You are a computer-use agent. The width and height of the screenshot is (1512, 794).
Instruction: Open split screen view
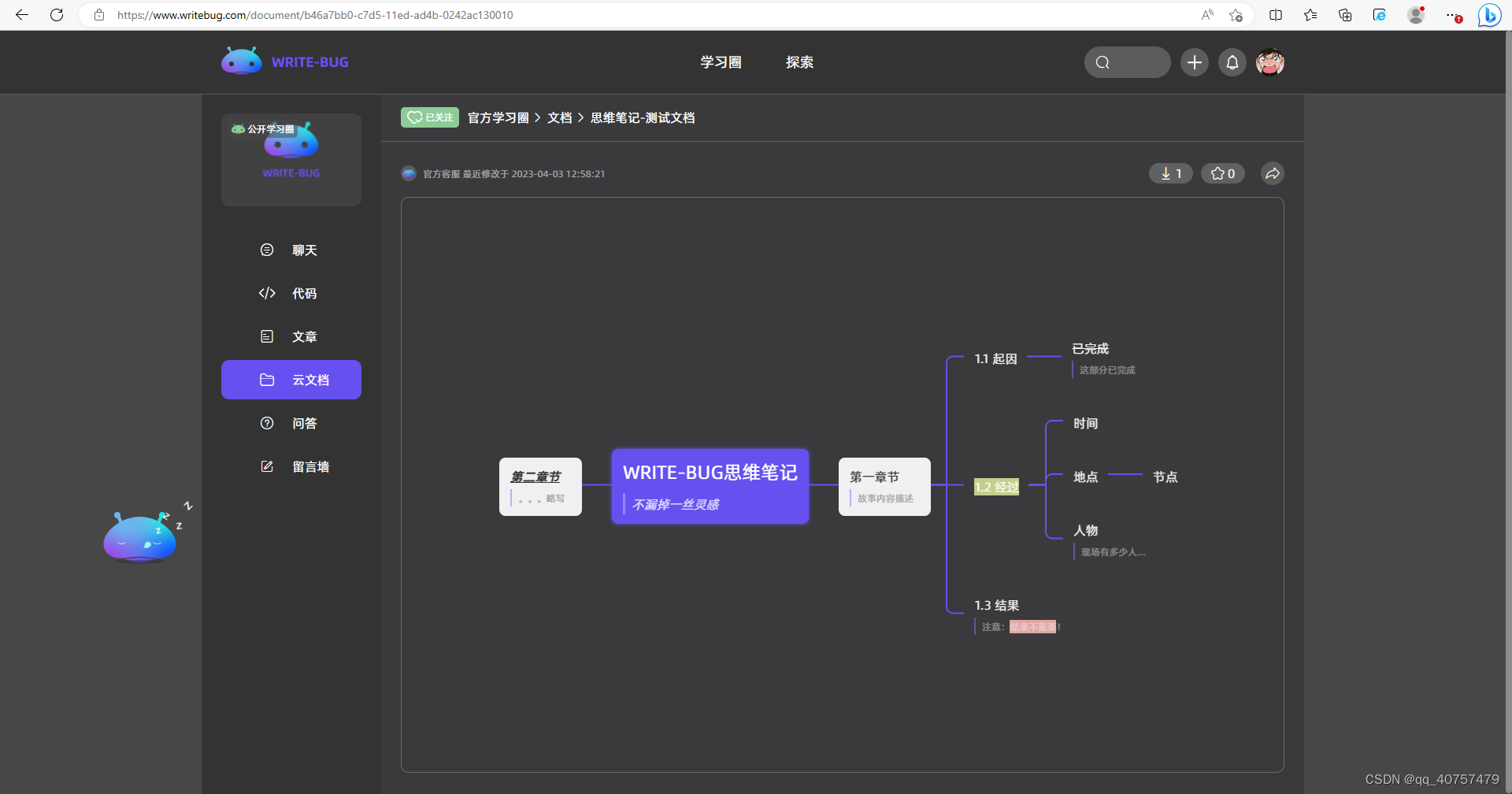click(x=1276, y=15)
